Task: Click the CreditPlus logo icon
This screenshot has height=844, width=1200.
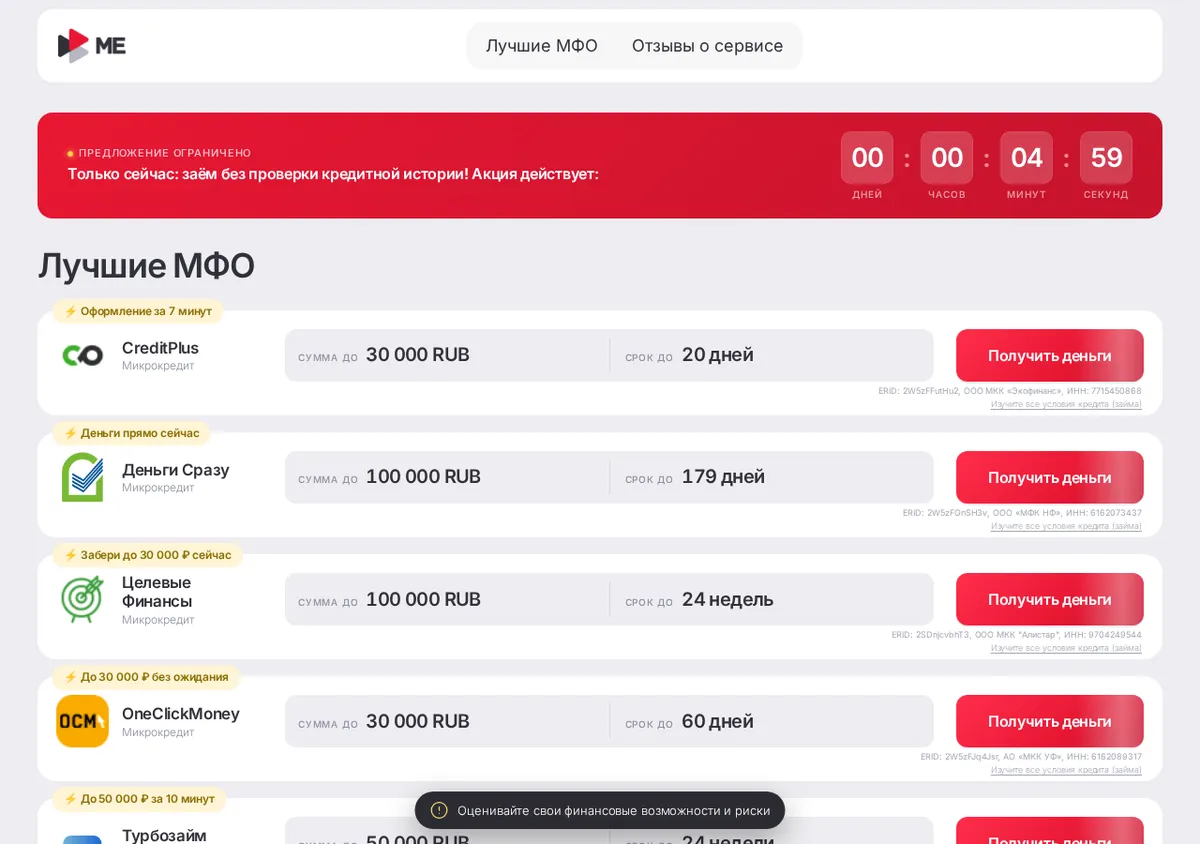Action: point(82,355)
